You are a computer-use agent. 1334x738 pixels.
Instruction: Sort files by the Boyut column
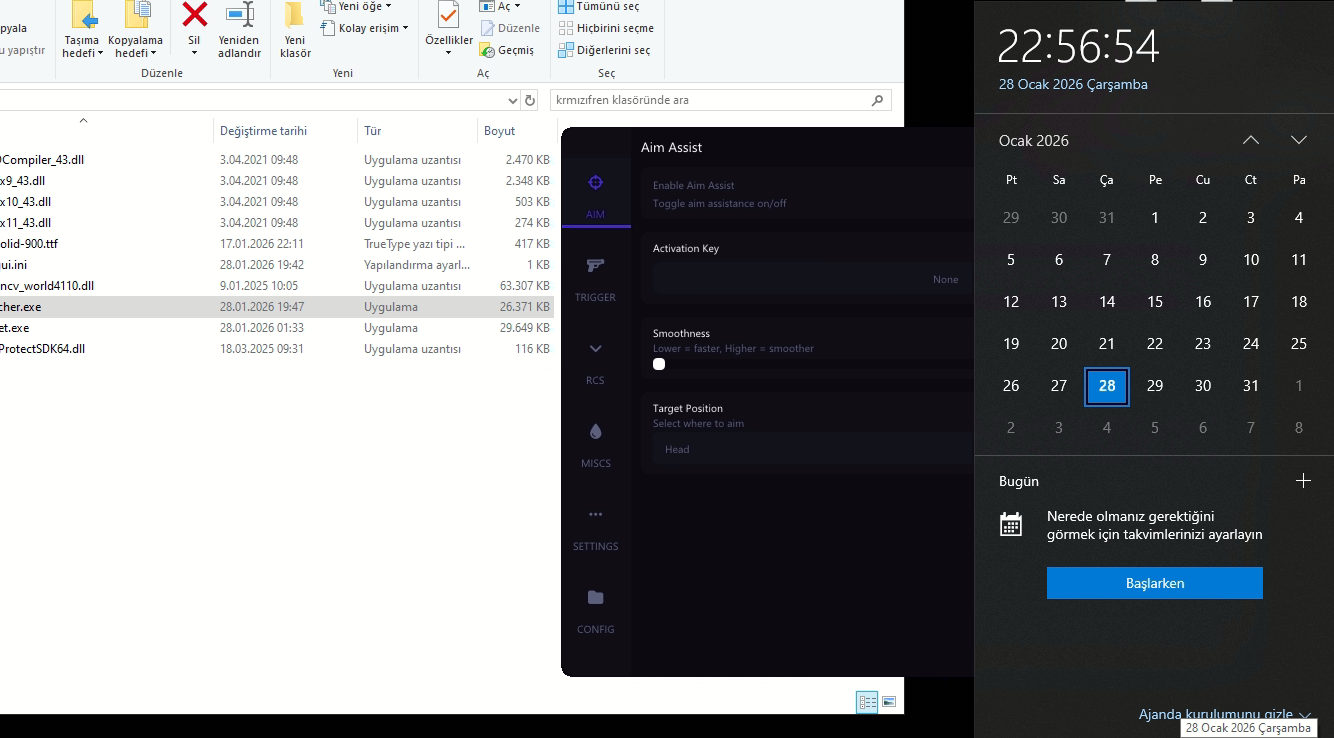[x=517, y=131]
